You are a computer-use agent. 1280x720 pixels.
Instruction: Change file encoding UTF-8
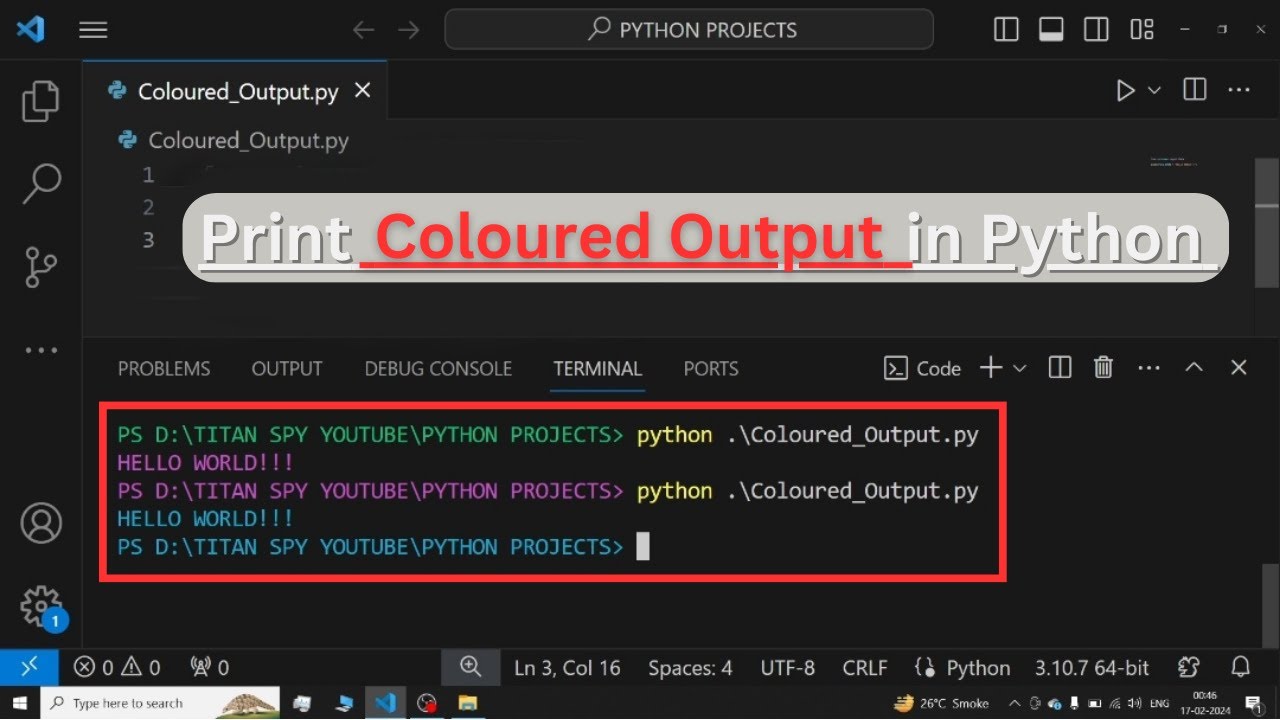pos(788,668)
